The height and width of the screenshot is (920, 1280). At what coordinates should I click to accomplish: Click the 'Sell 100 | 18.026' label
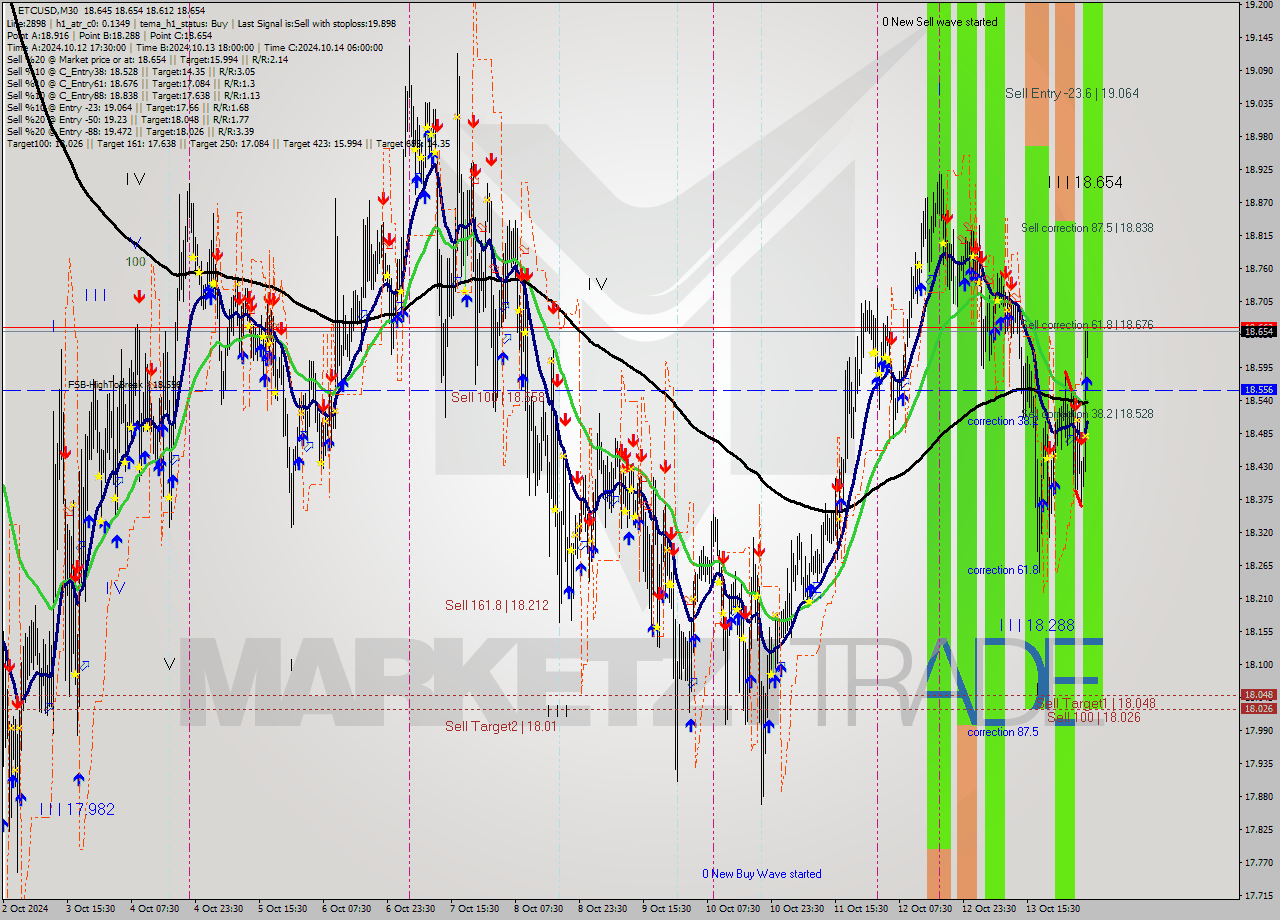pyautogui.click(x=1094, y=717)
